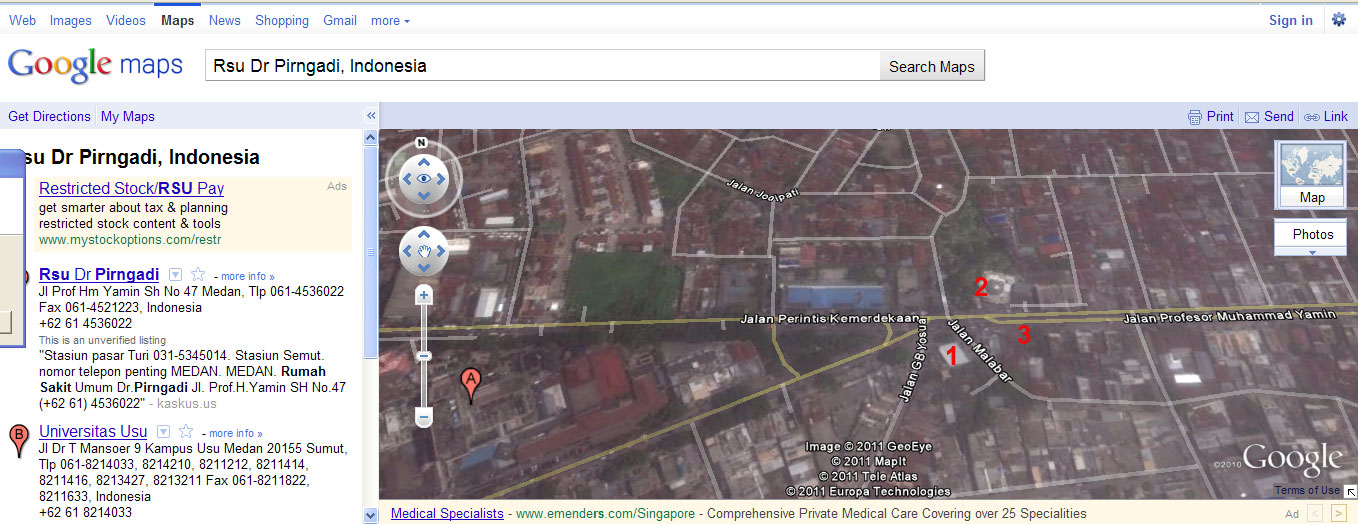Viewport: 1358px width, 524px height.
Task: Click the results panel scrollbar up arrow
Action: point(371,137)
